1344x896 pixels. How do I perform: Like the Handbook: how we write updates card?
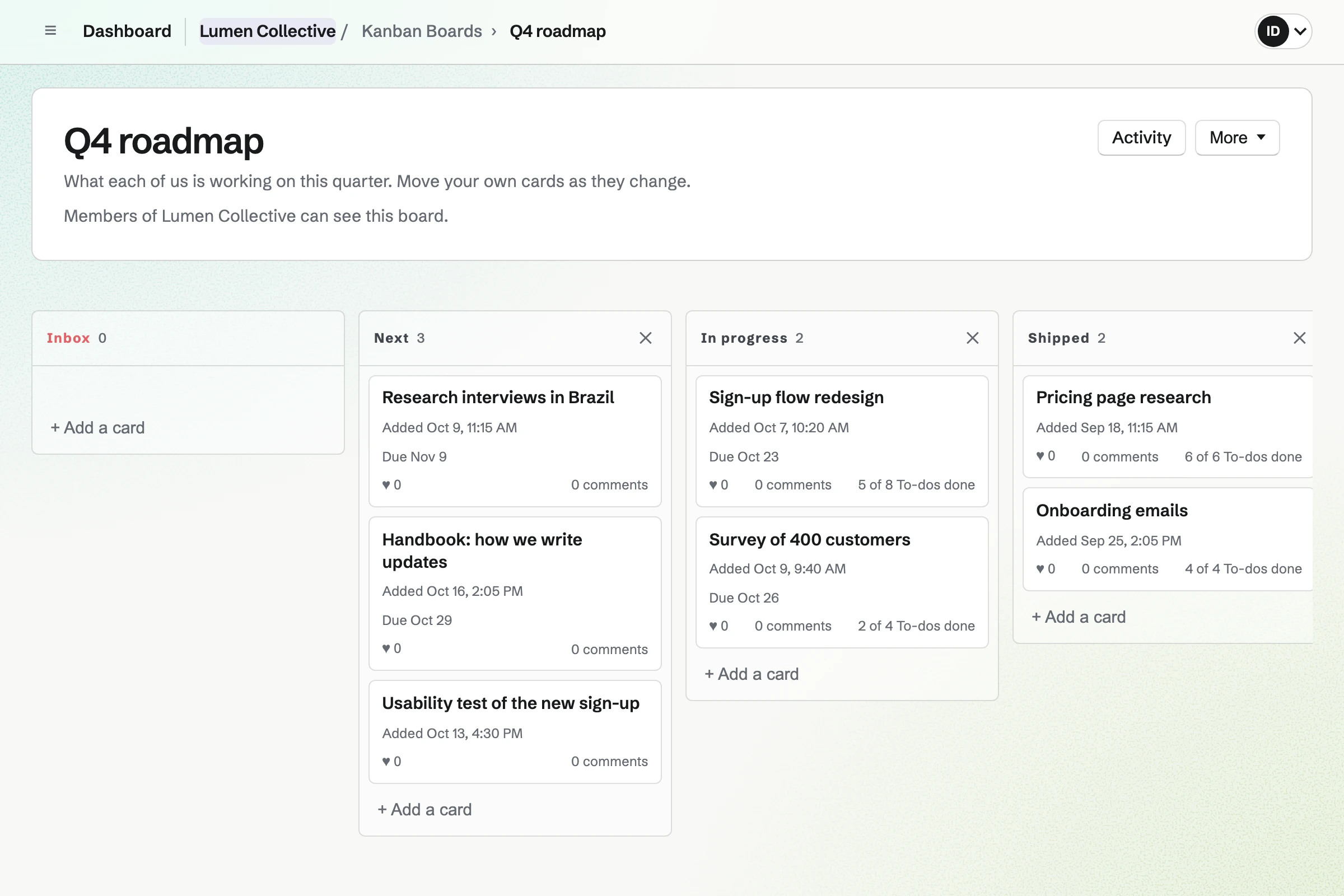[391, 648]
